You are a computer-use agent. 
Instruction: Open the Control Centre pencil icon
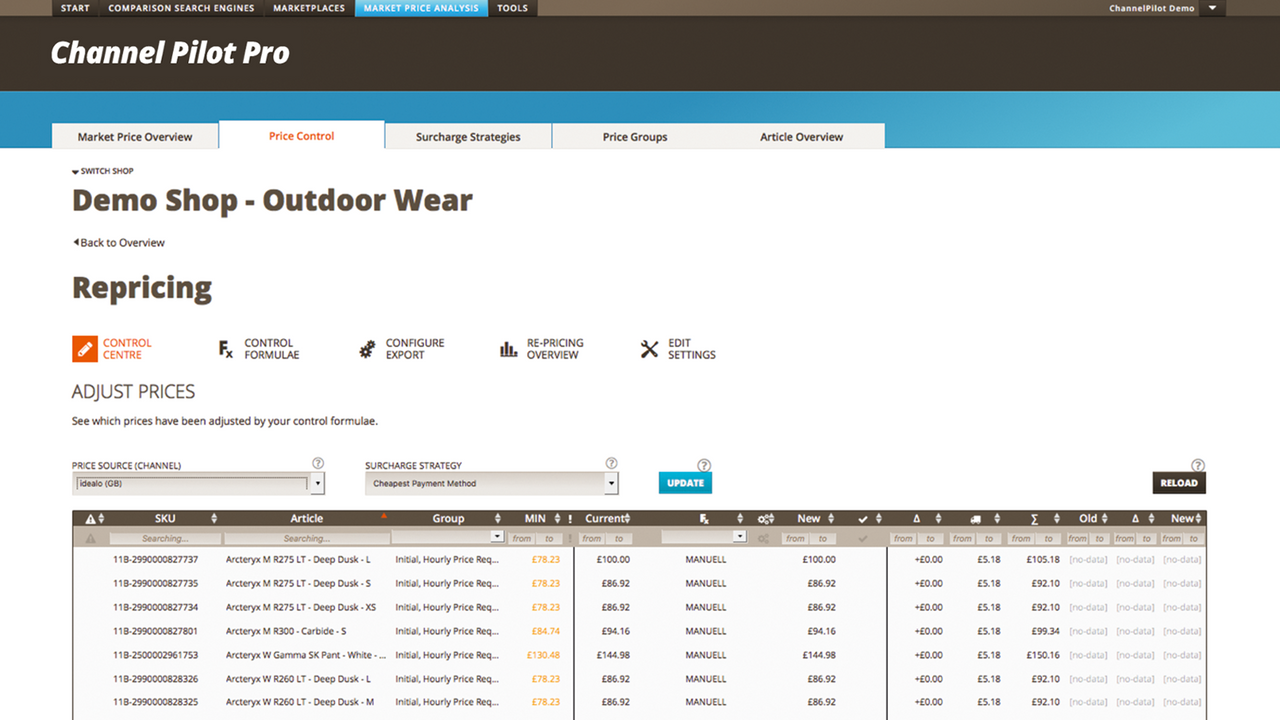coord(85,349)
